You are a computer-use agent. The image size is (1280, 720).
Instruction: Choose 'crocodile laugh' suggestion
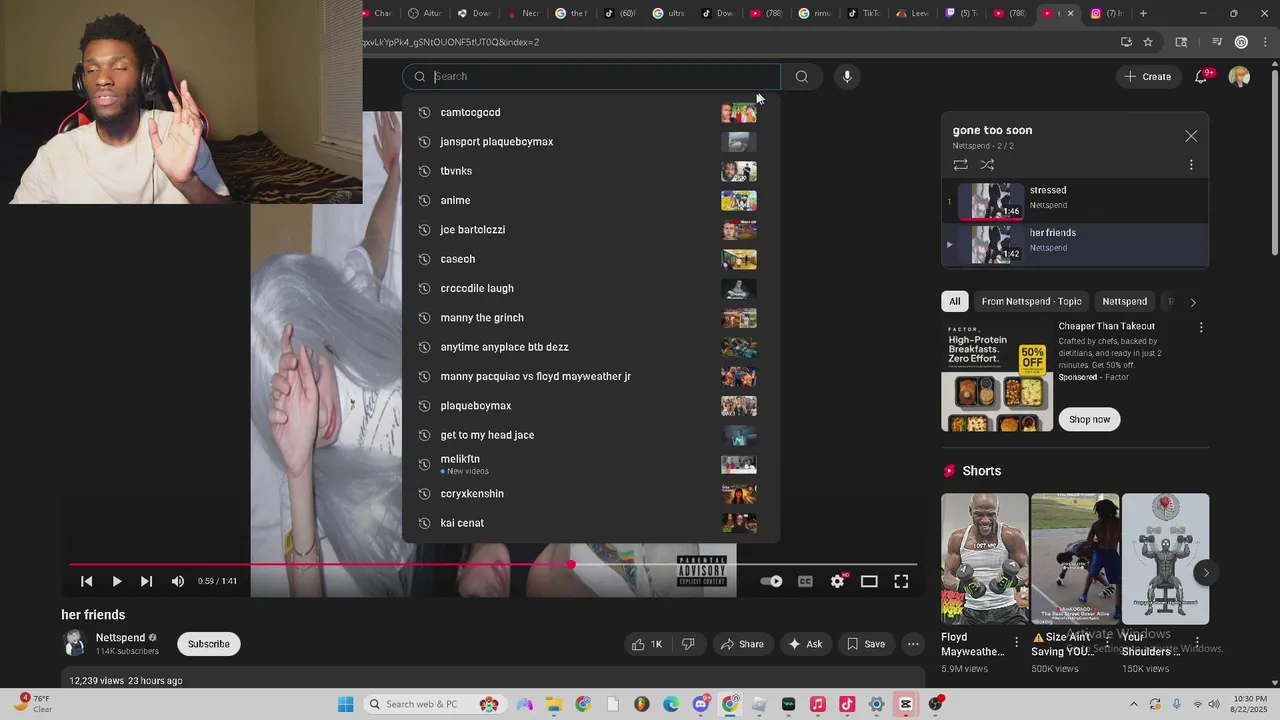(590, 288)
